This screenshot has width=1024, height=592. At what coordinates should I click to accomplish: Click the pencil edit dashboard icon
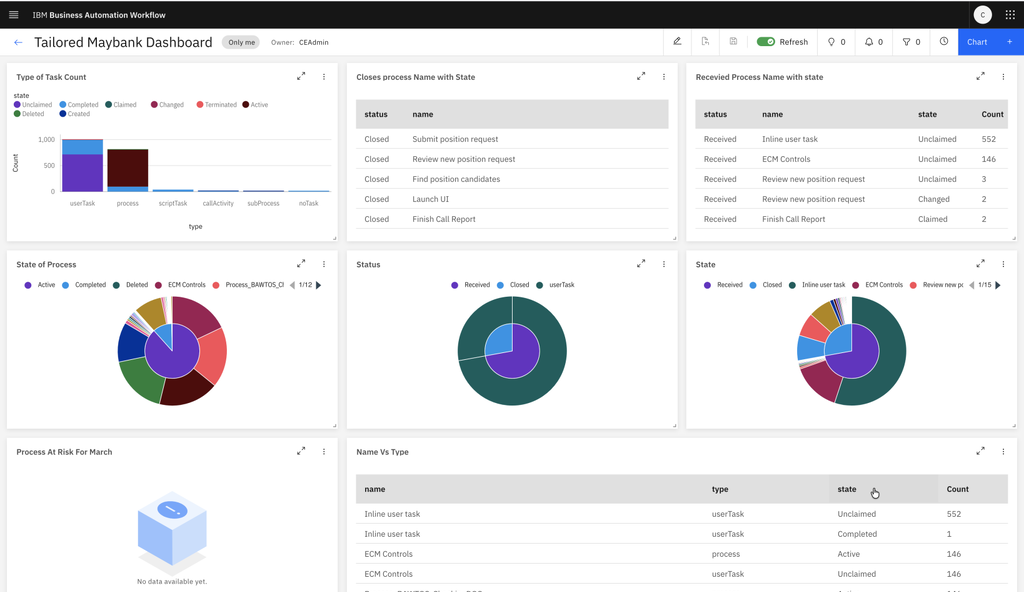point(677,42)
